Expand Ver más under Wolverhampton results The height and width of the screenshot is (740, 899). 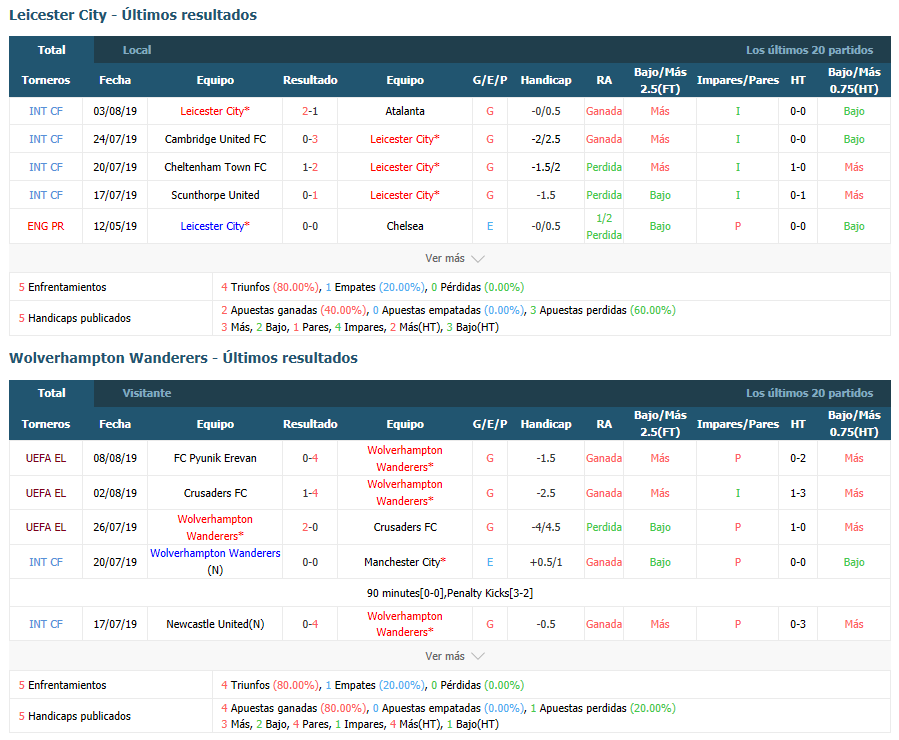point(454,656)
